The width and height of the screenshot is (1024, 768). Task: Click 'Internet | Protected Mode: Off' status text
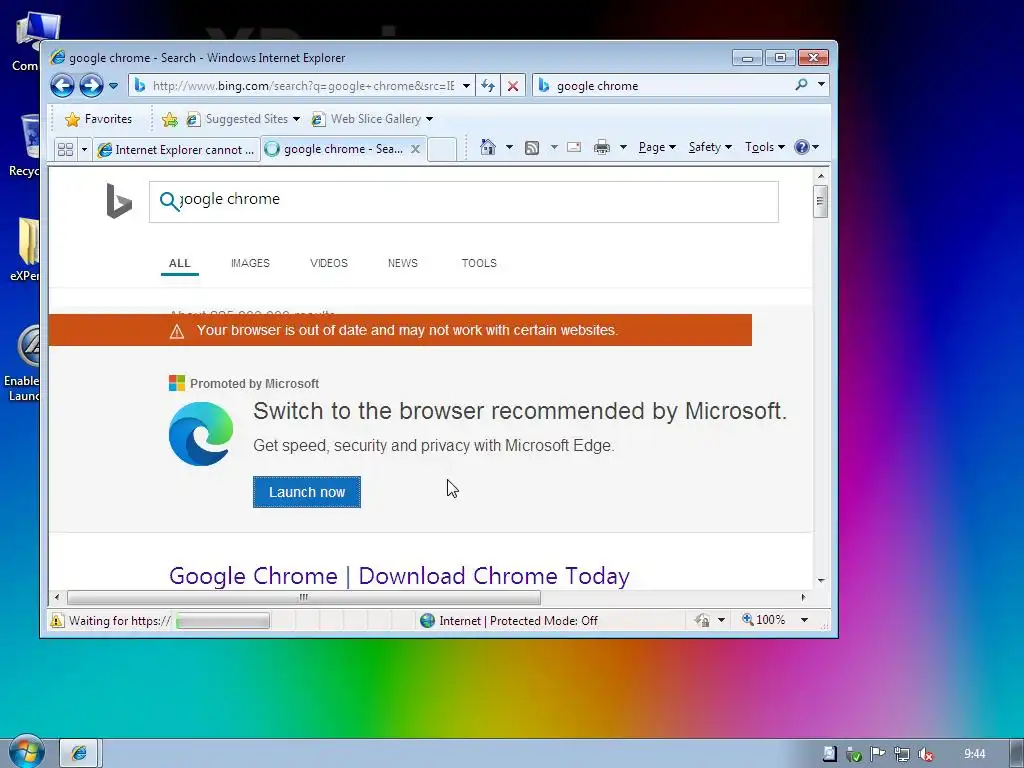tap(518, 620)
